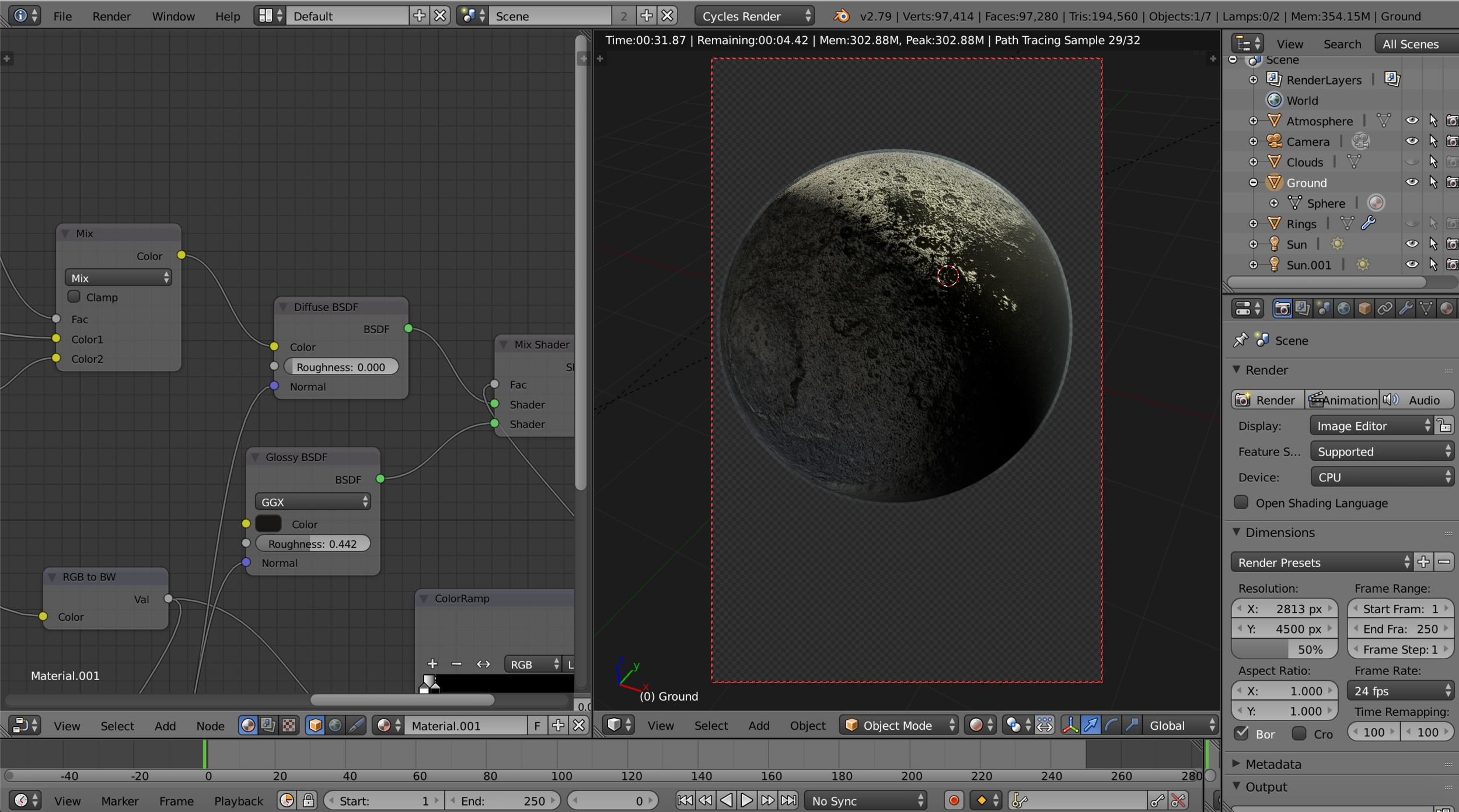Open Constraints properties tab chain icon
This screenshot has height=812, width=1459.
pyautogui.click(x=1385, y=308)
